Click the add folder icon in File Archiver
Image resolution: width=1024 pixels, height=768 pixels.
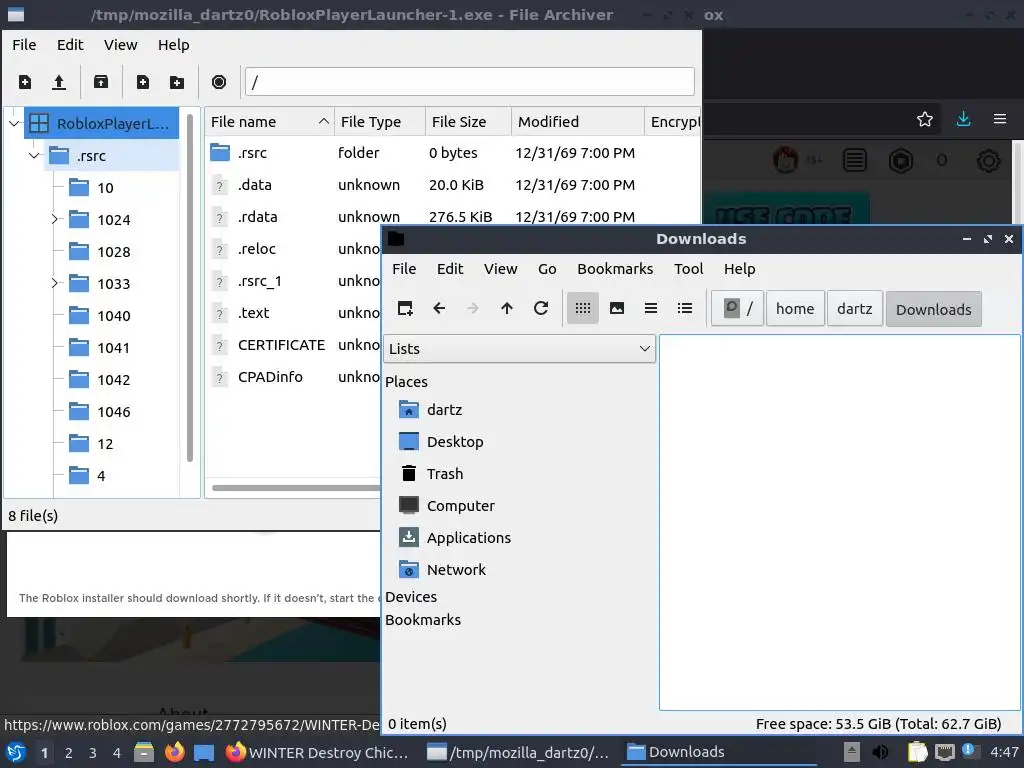(x=176, y=82)
